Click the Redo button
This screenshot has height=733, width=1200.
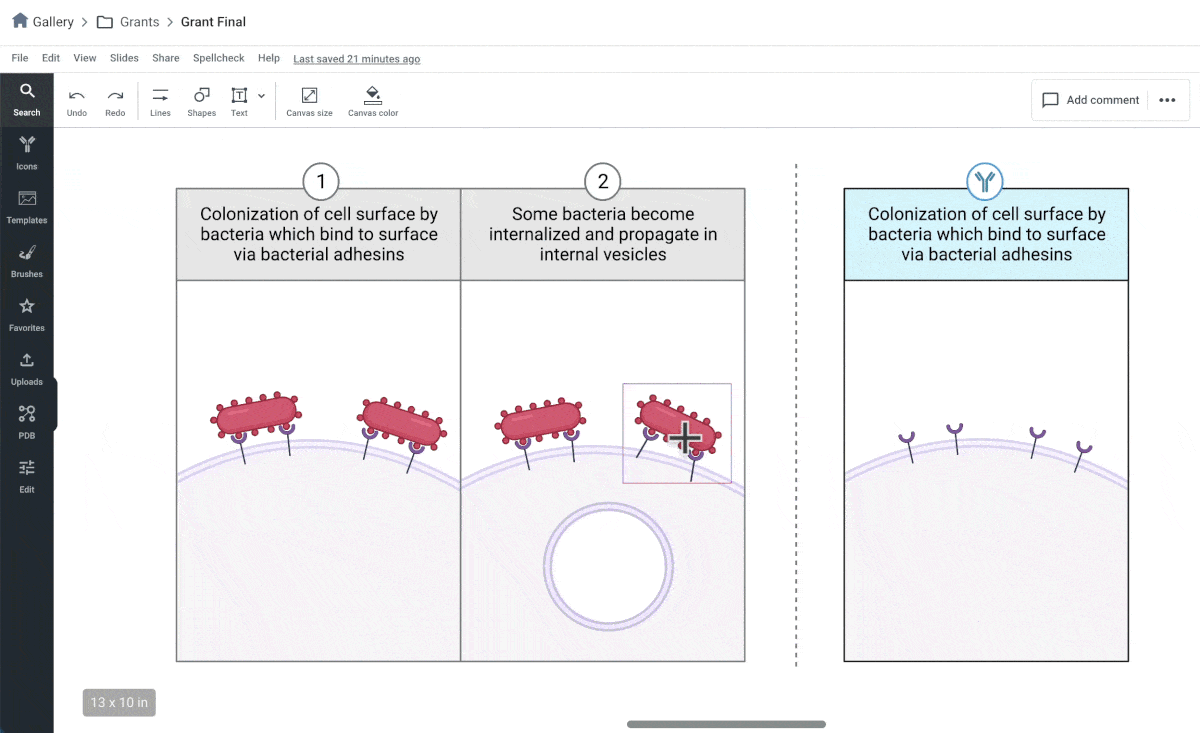tap(115, 101)
